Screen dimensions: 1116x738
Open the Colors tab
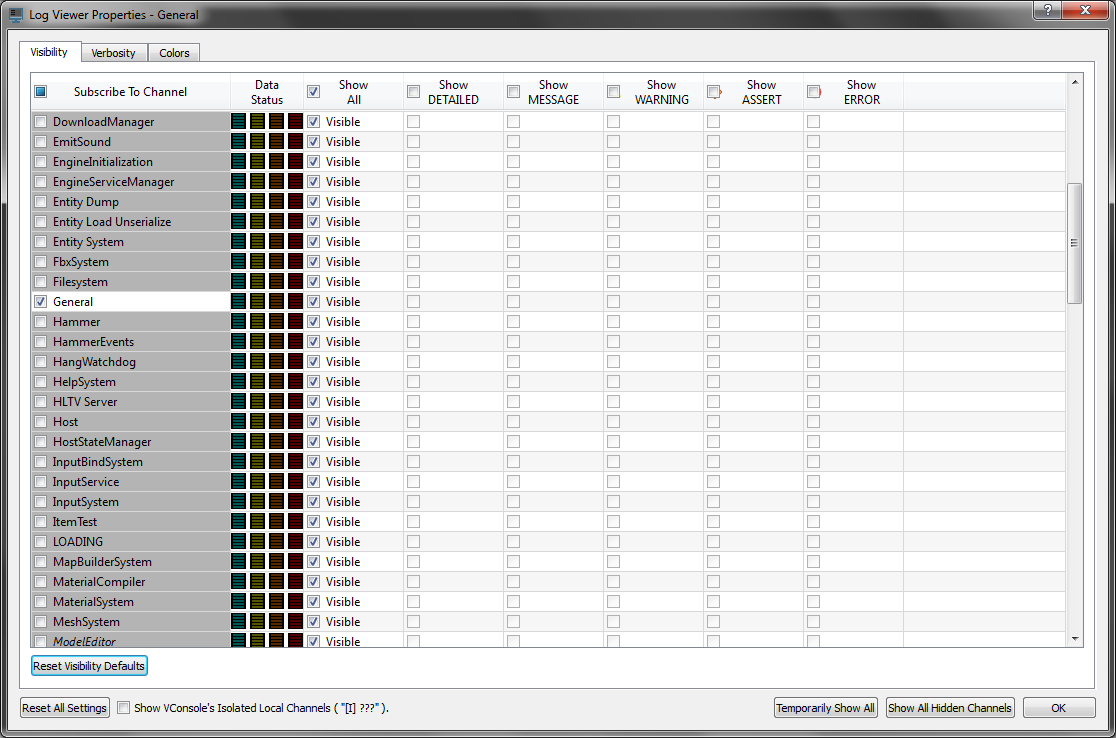(174, 53)
